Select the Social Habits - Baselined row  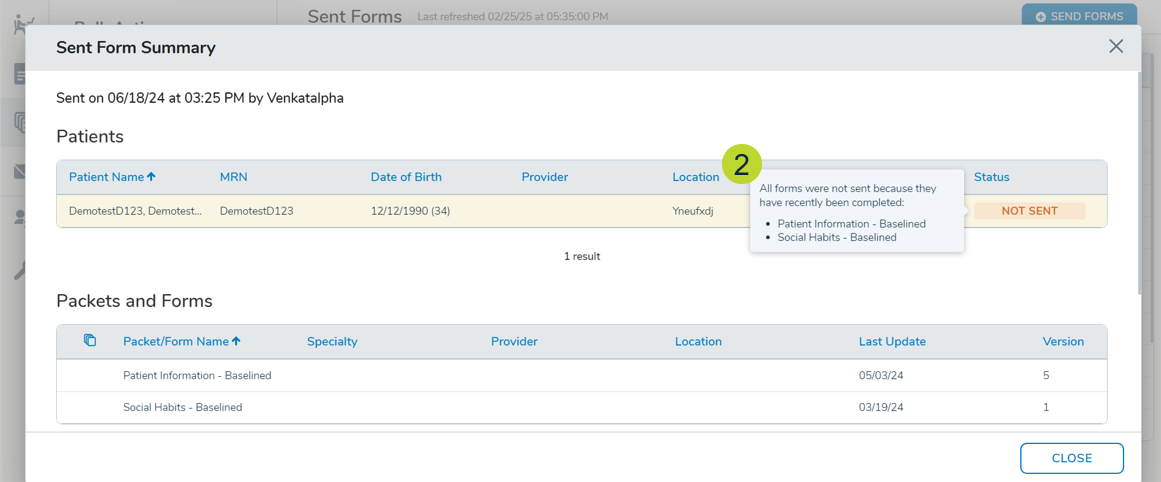coord(182,407)
